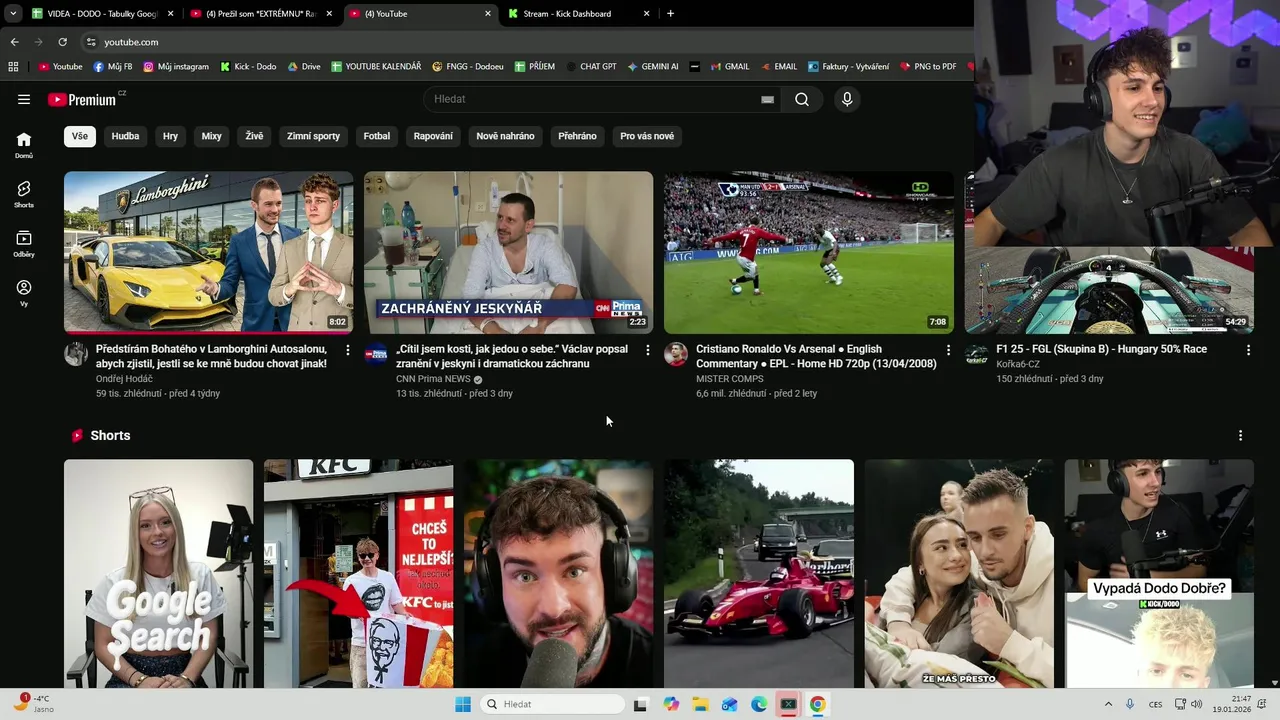Open the GEMINI AI bookmark

(653, 67)
